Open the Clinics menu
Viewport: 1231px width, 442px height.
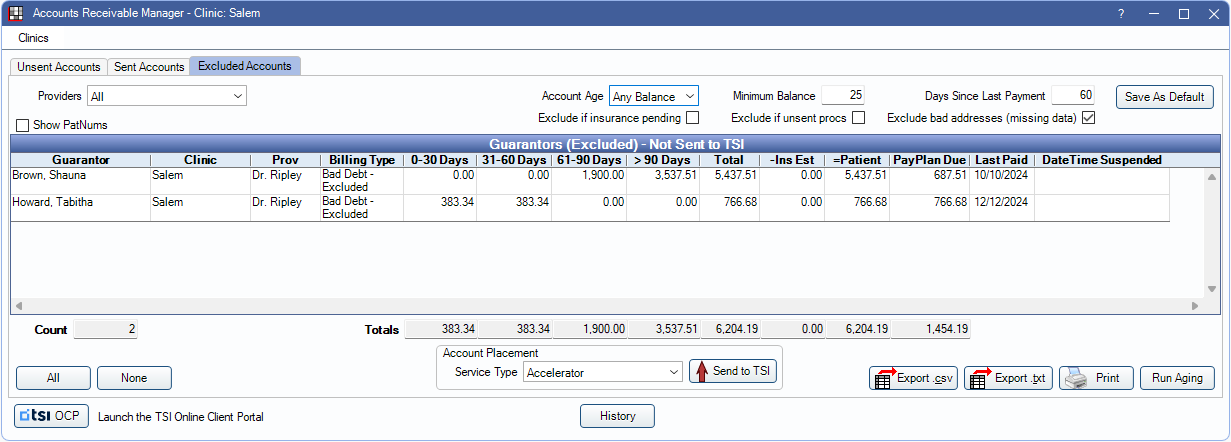click(x=33, y=38)
